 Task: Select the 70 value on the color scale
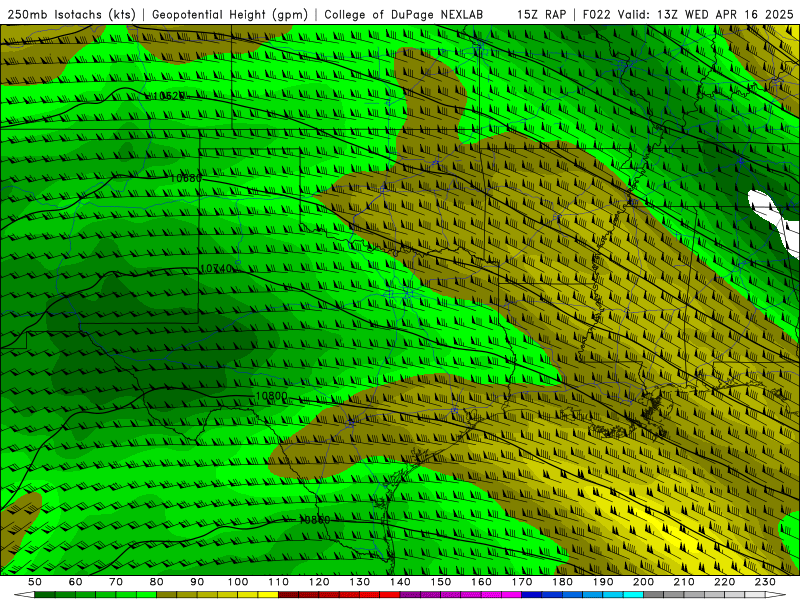pyautogui.click(x=116, y=582)
